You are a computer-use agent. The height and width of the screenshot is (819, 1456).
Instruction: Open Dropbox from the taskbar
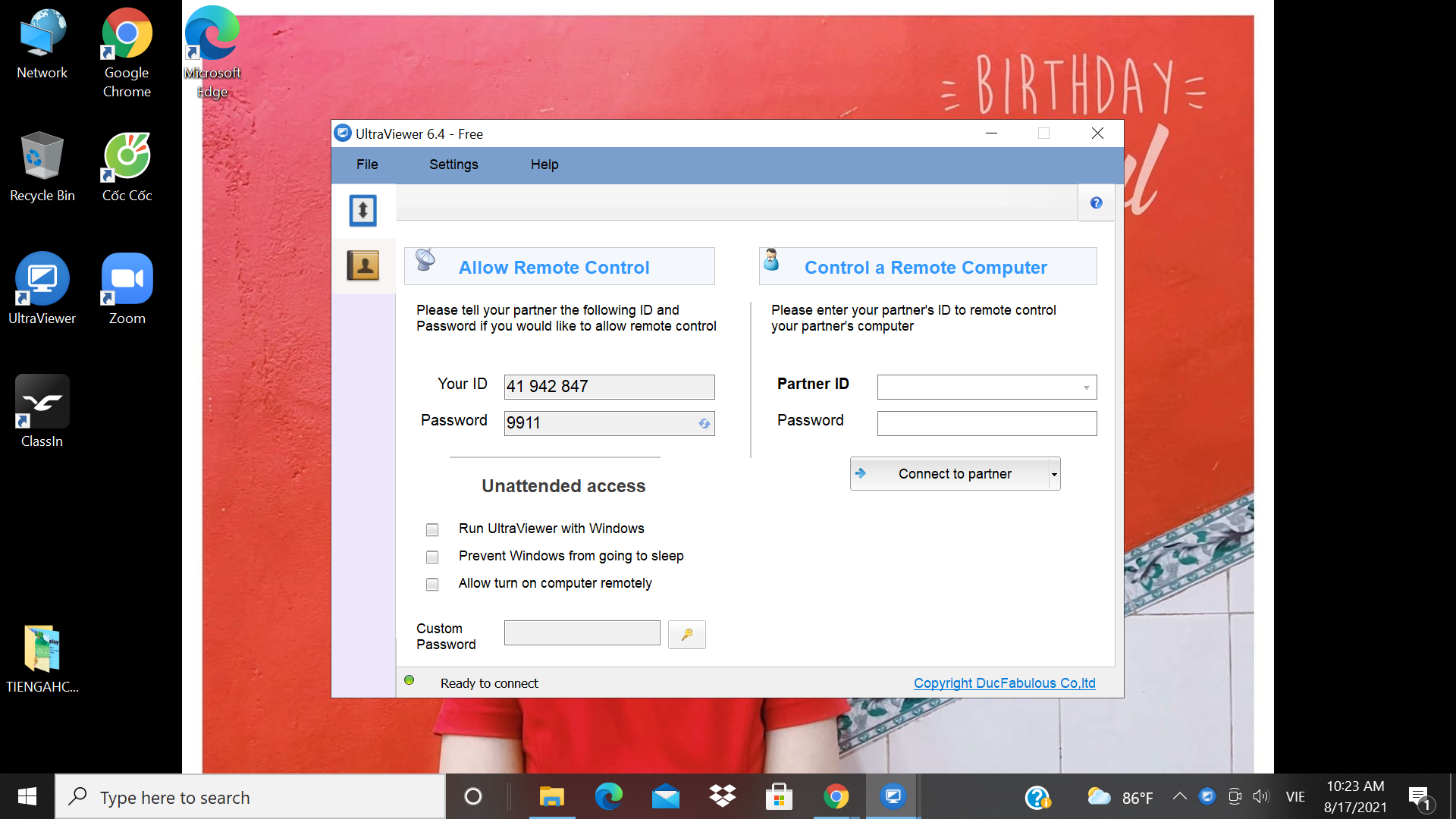click(723, 797)
